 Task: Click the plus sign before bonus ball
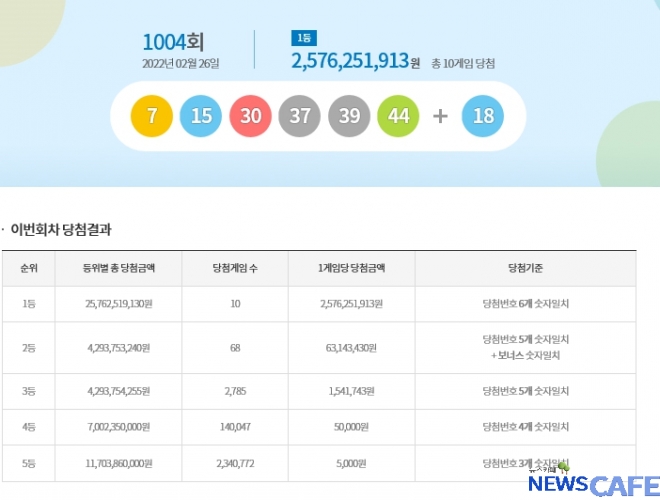(x=440, y=116)
